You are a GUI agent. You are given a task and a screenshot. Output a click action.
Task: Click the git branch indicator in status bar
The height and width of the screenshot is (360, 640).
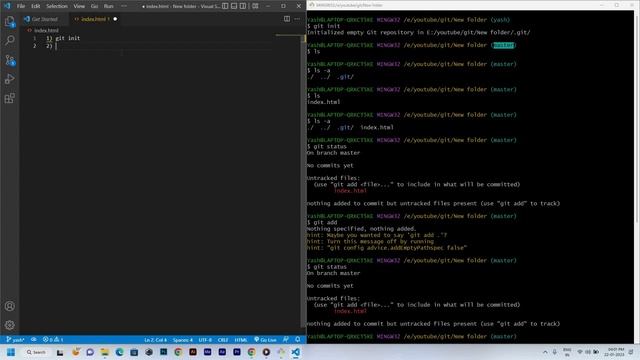click(15, 340)
